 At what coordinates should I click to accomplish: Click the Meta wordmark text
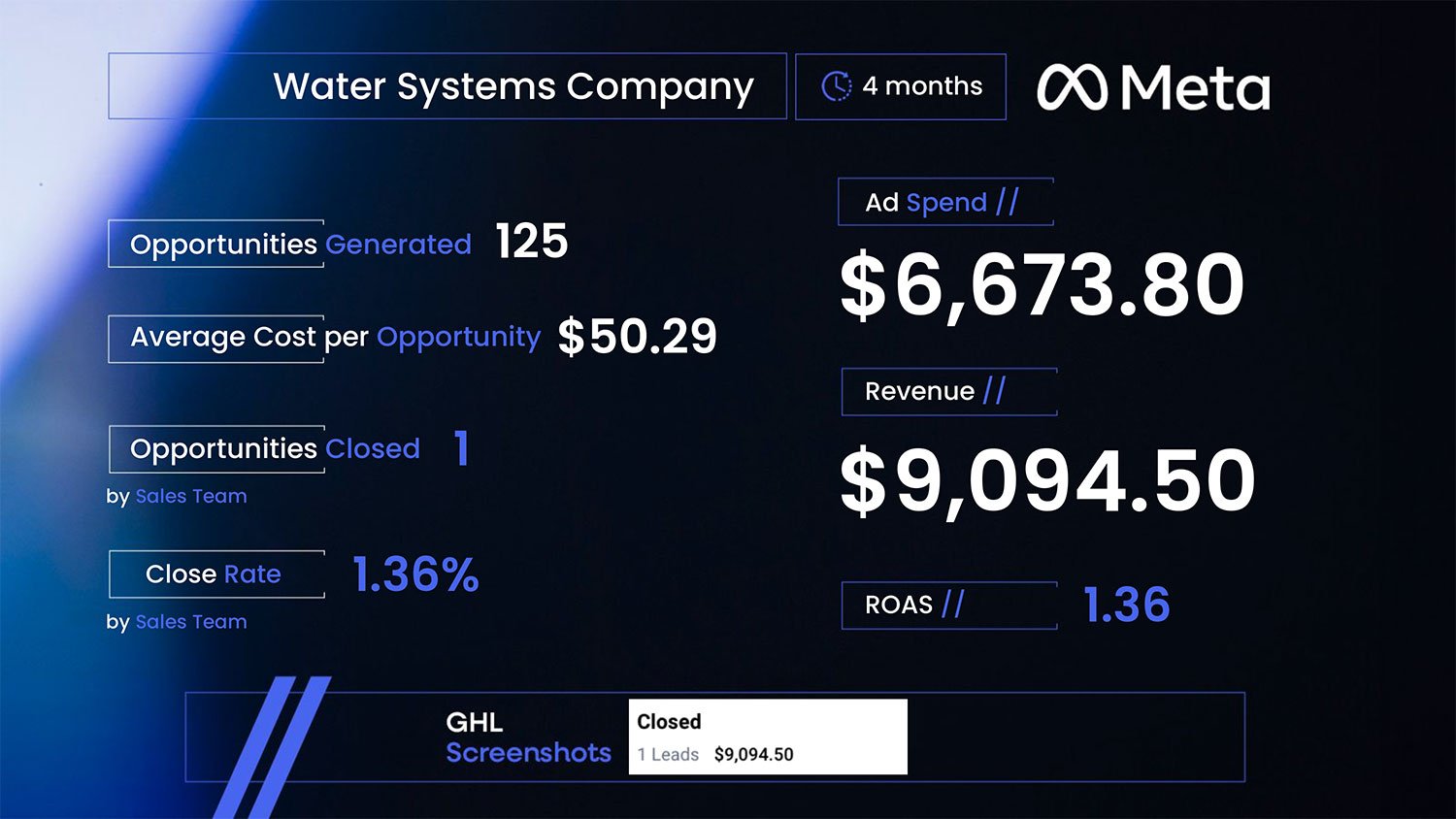coord(1195,88)
